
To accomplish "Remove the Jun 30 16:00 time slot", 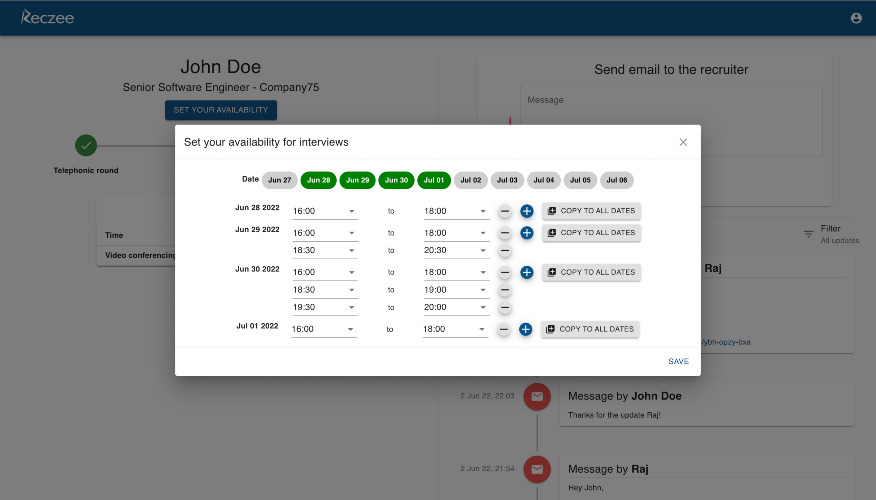I will 504,273.
